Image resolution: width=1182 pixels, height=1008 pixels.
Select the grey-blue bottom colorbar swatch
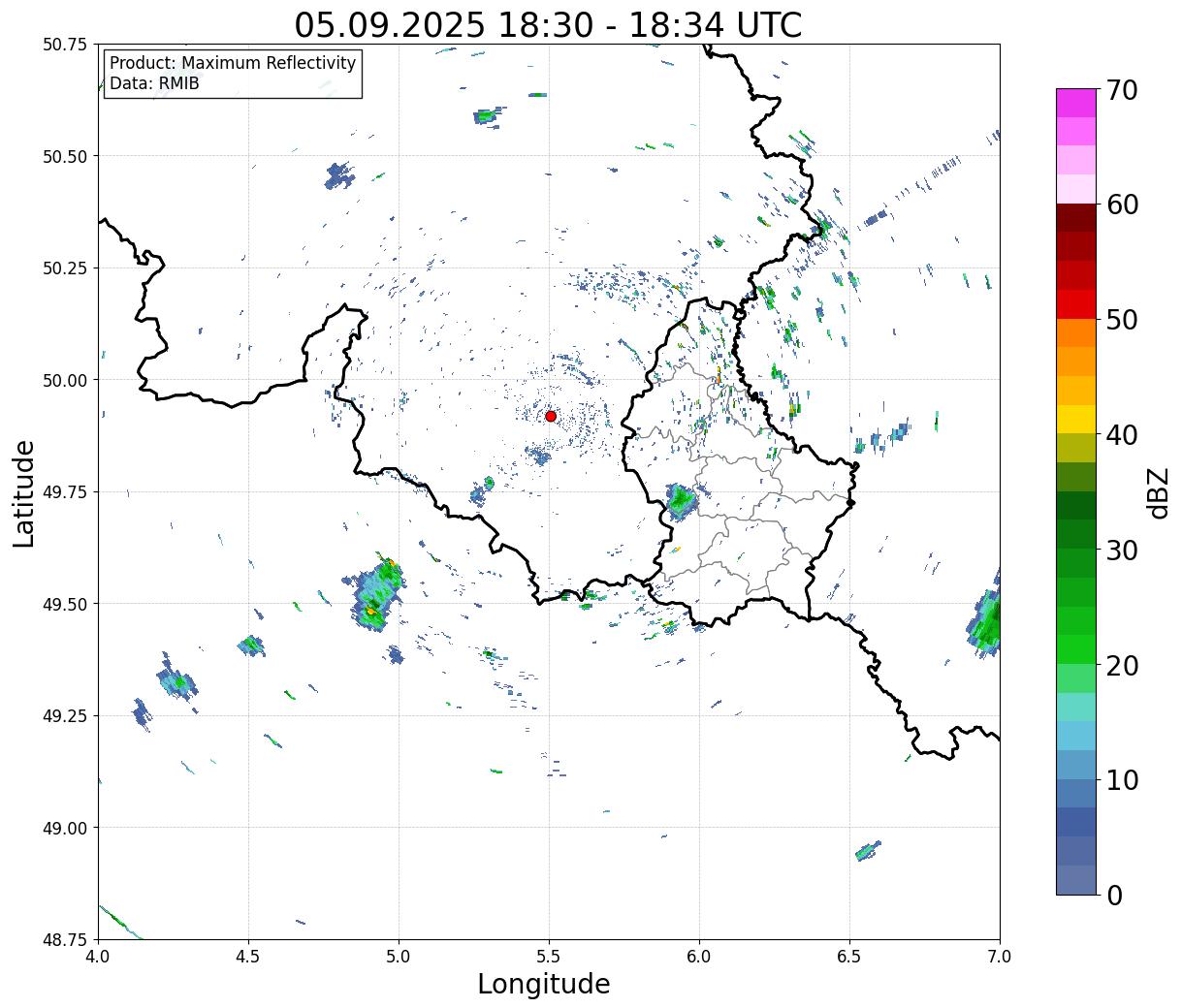click(x=1076, y=880)
